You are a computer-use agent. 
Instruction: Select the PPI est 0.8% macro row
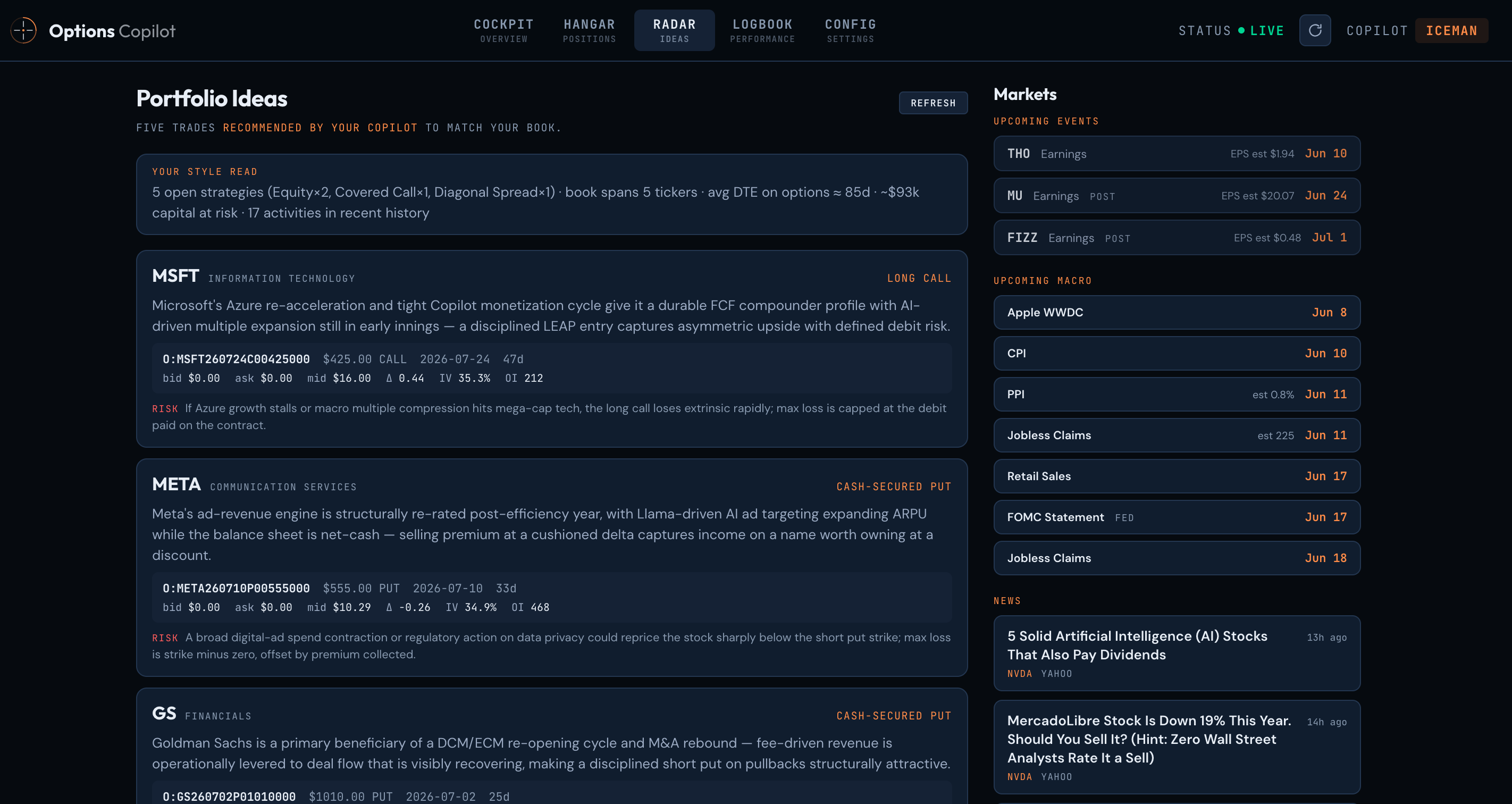[x=1176, y=395]
